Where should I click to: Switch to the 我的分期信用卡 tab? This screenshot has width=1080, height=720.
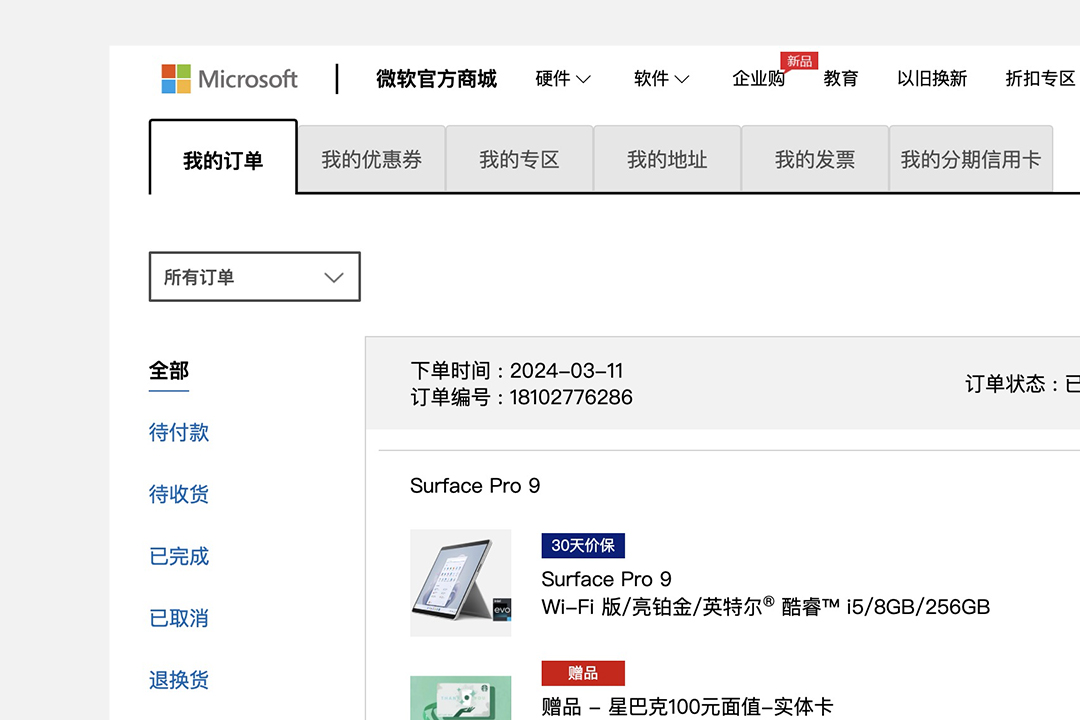[x=970, y=159]
